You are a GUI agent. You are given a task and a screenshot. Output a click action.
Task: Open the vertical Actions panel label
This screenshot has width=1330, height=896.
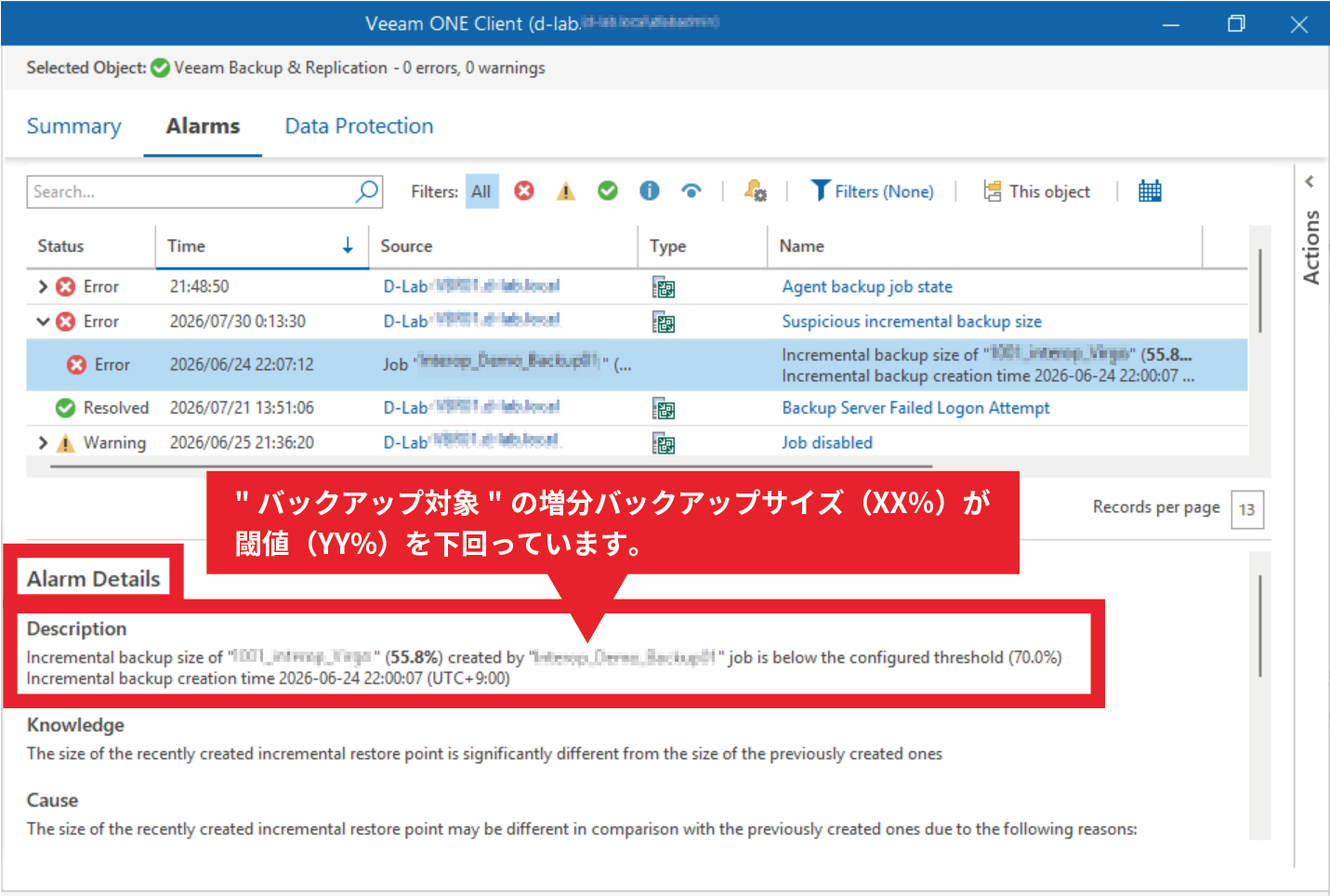pos(1310,247)
